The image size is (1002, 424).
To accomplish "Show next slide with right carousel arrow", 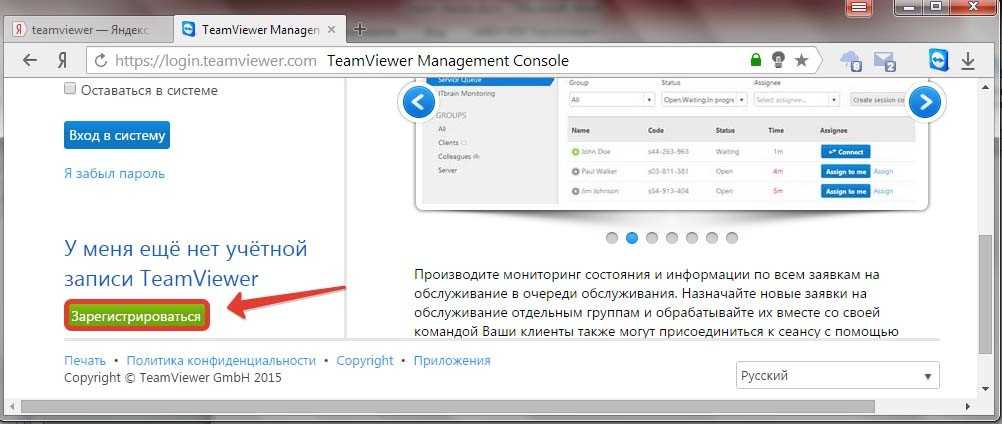I will 925,102.
